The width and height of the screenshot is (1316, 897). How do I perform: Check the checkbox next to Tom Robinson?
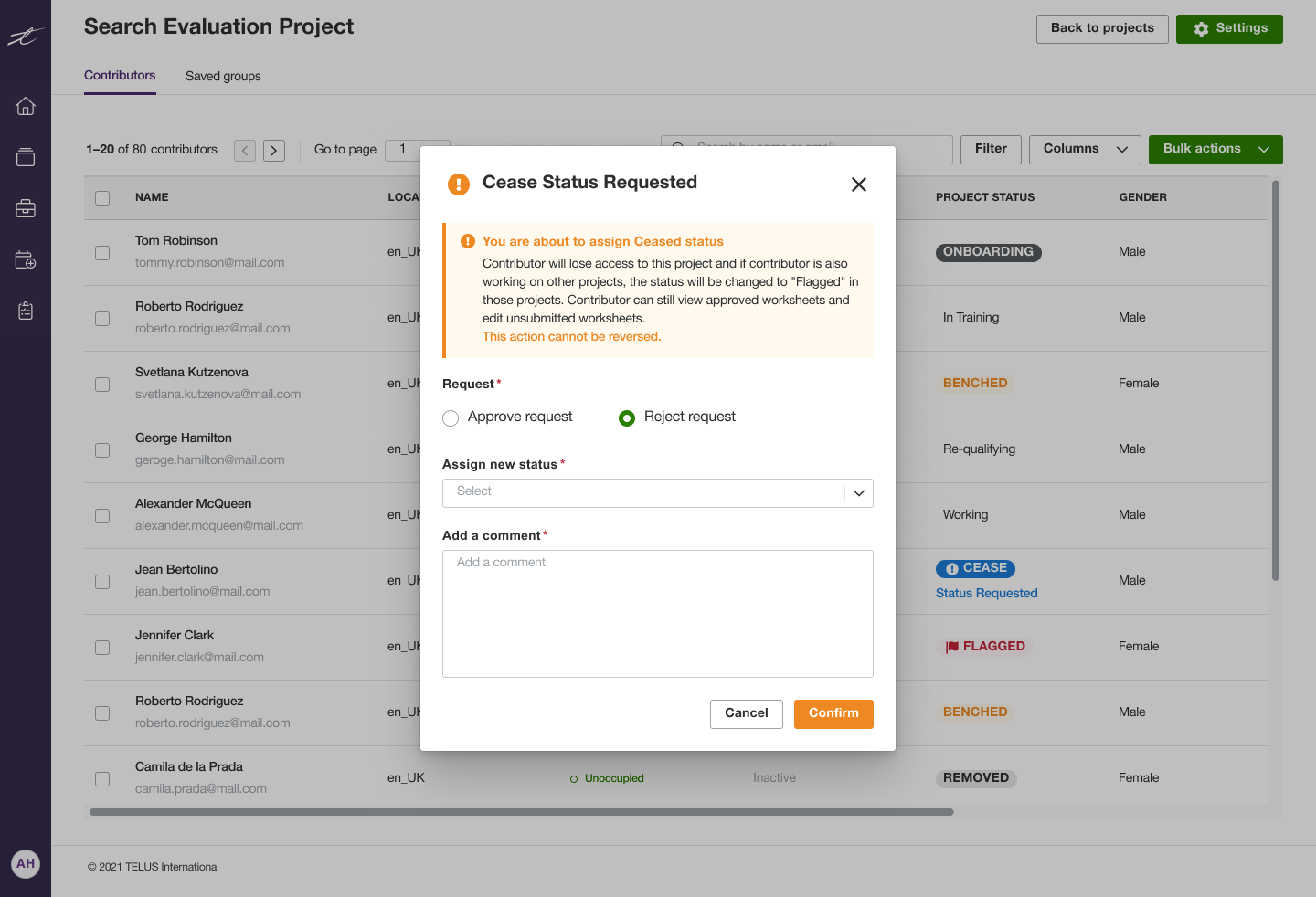(101, 253)
